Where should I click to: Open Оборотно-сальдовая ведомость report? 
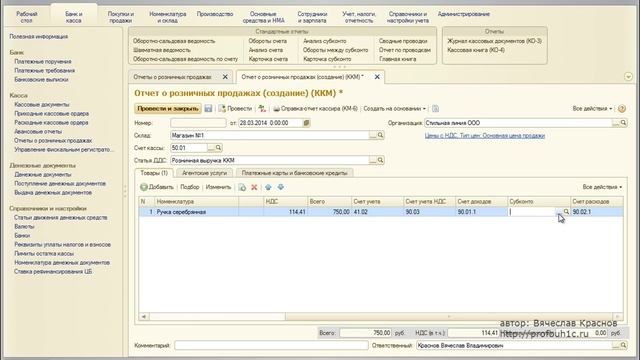174,41
